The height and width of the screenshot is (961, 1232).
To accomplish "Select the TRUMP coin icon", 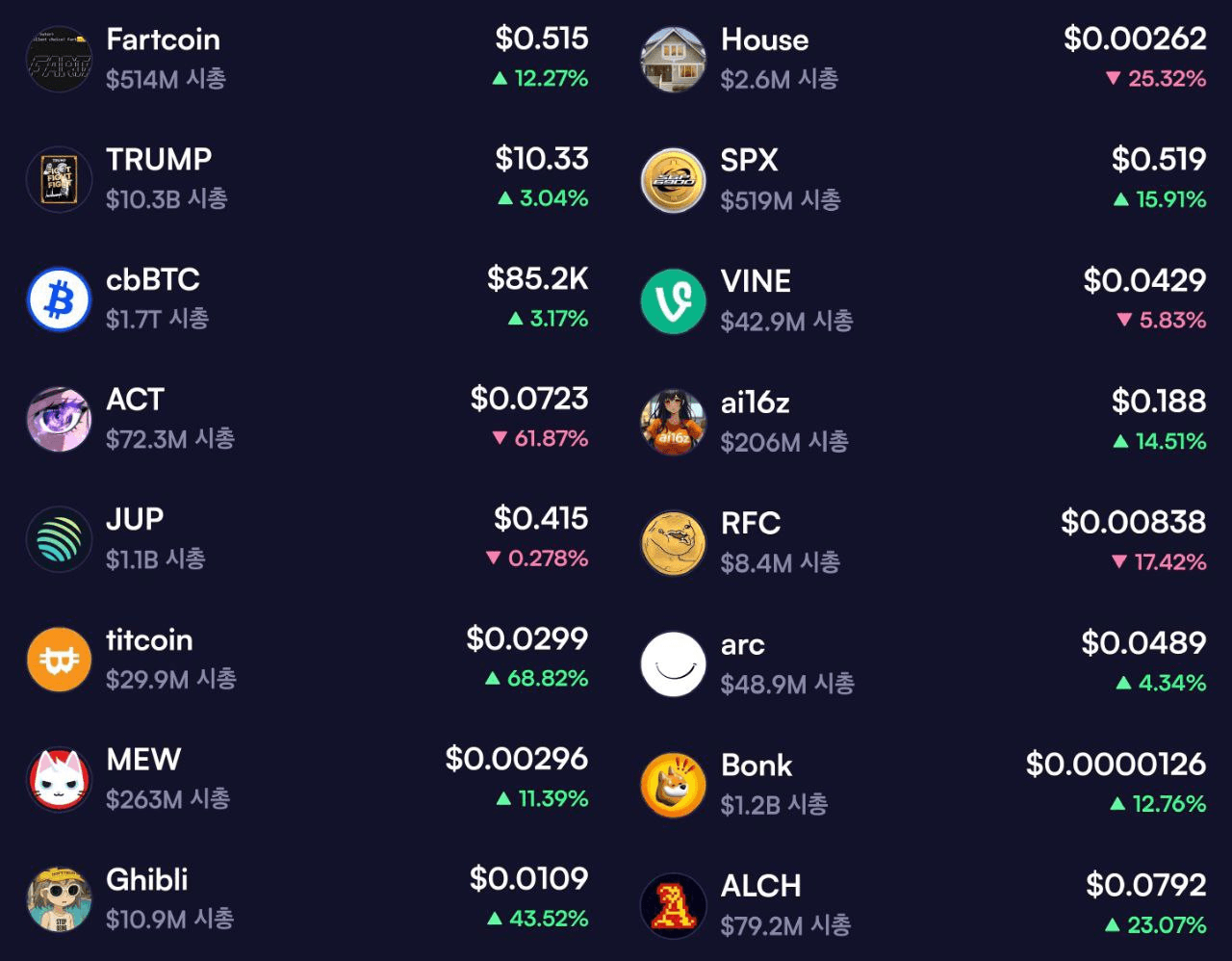I will (x=59, y=179).
